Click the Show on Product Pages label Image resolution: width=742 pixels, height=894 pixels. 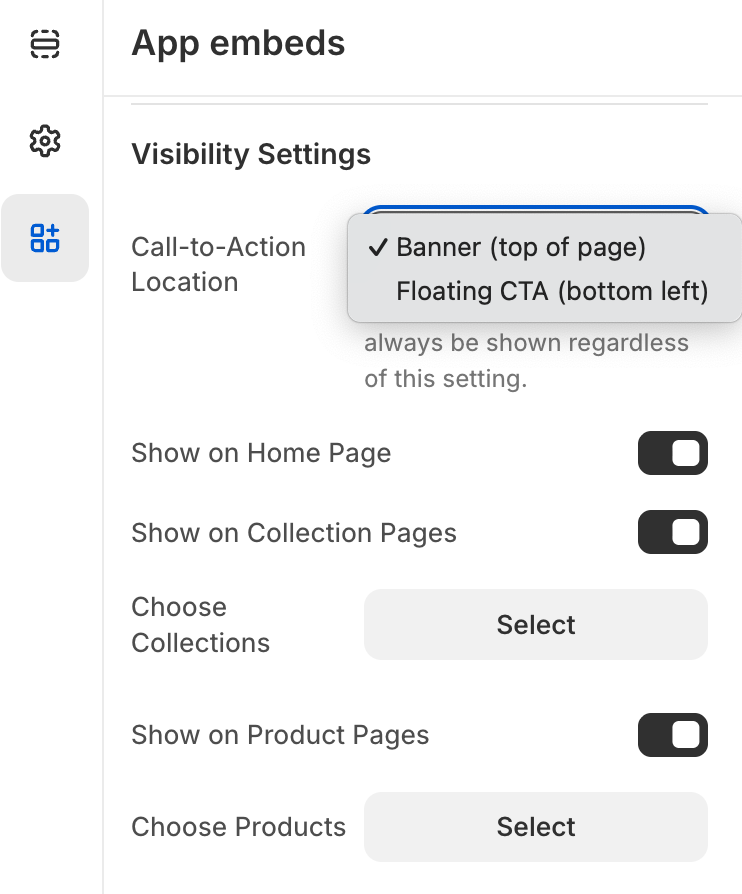(x=280, y=735)
